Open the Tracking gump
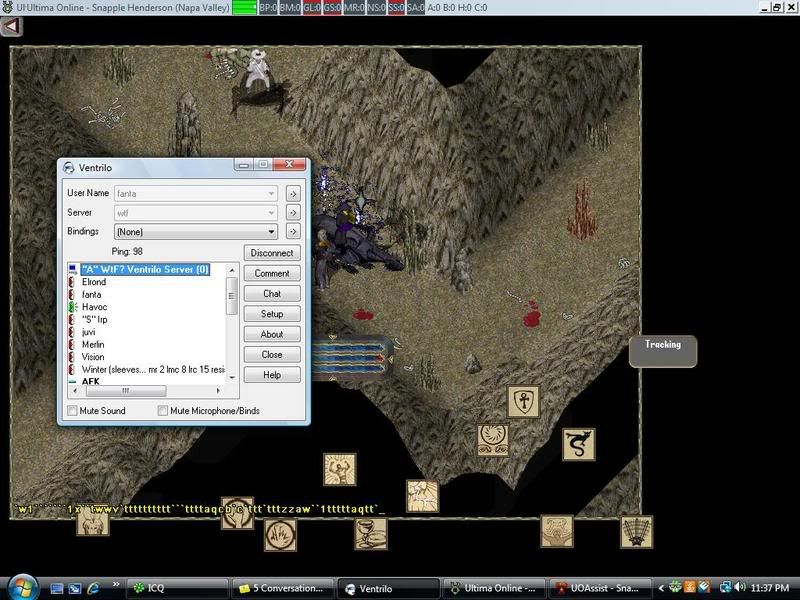Screen dimensions: 800x600 (663, 351)
